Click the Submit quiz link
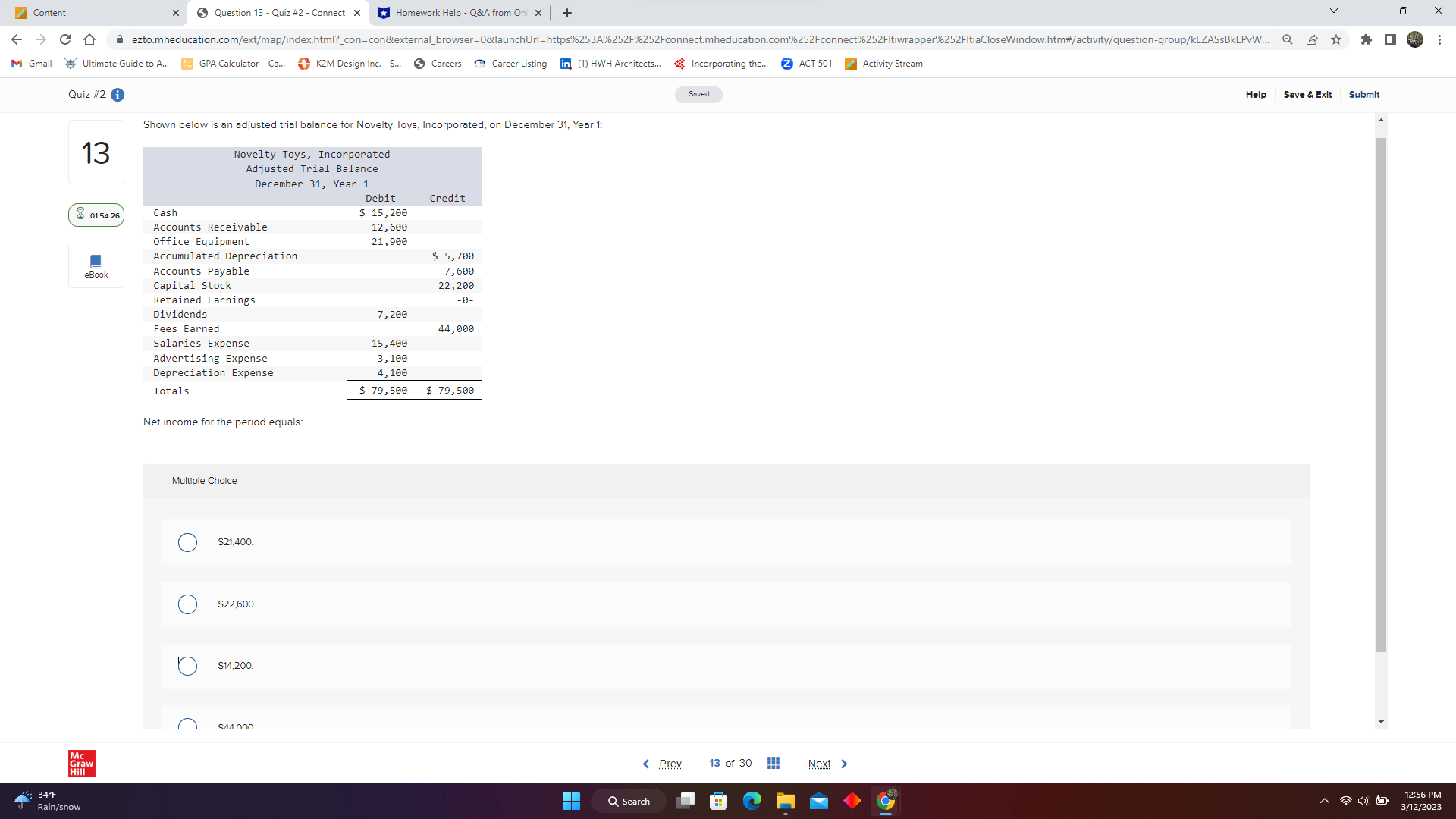Image resolution: width=1456 pixels, height=819 pixels. point(1363,95)
